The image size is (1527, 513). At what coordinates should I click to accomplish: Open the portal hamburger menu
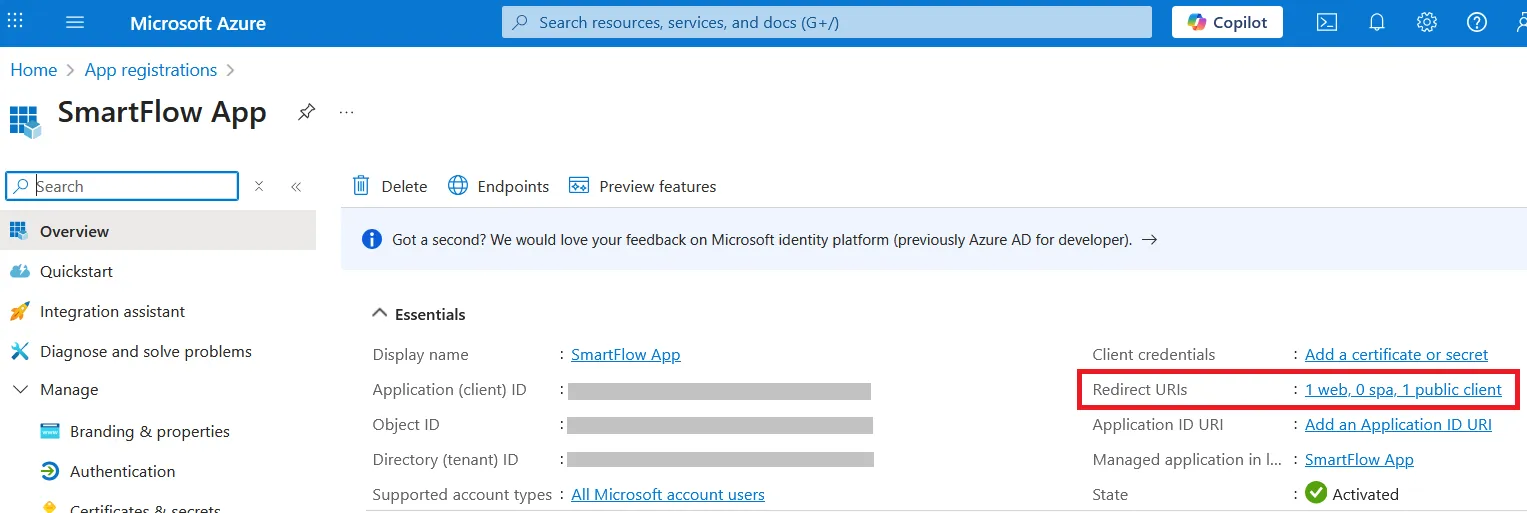tap(75, 22)
